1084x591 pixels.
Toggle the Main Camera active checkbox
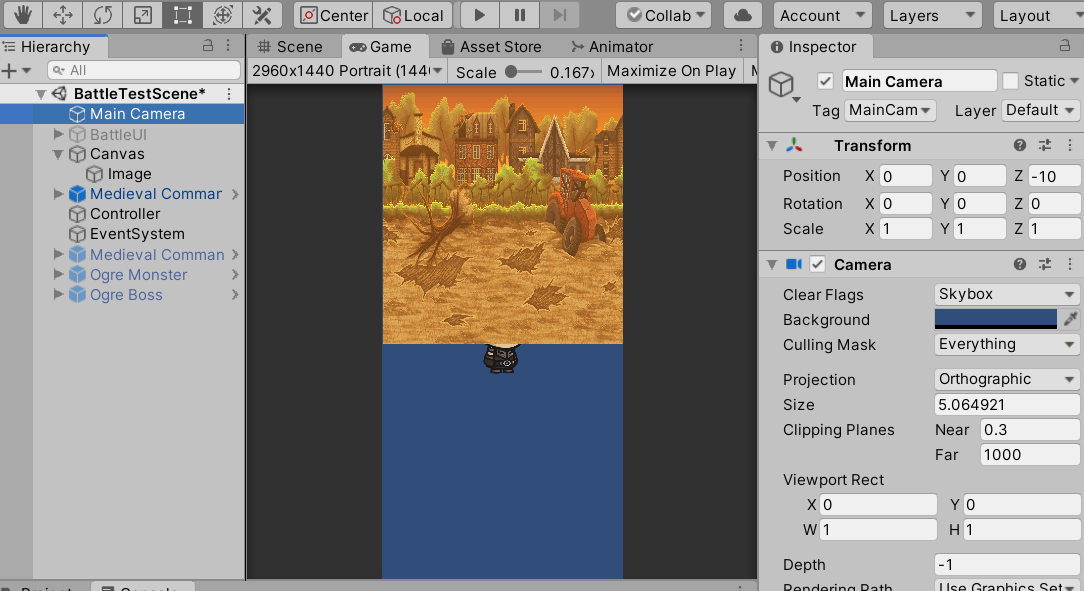[x=825, y=81]
